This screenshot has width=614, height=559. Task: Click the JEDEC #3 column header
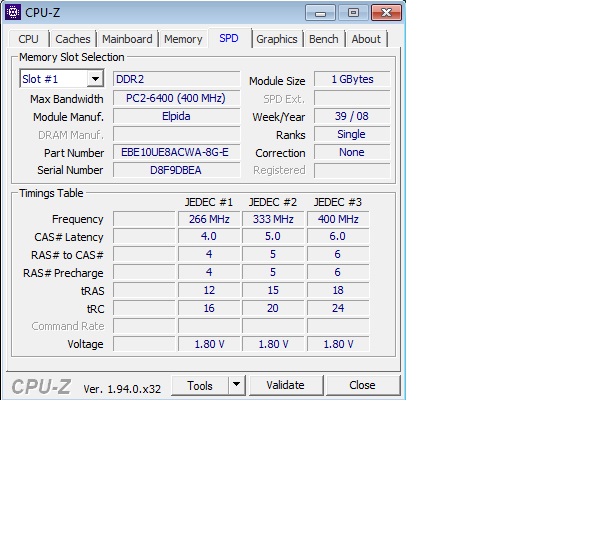tap(338, 202)
